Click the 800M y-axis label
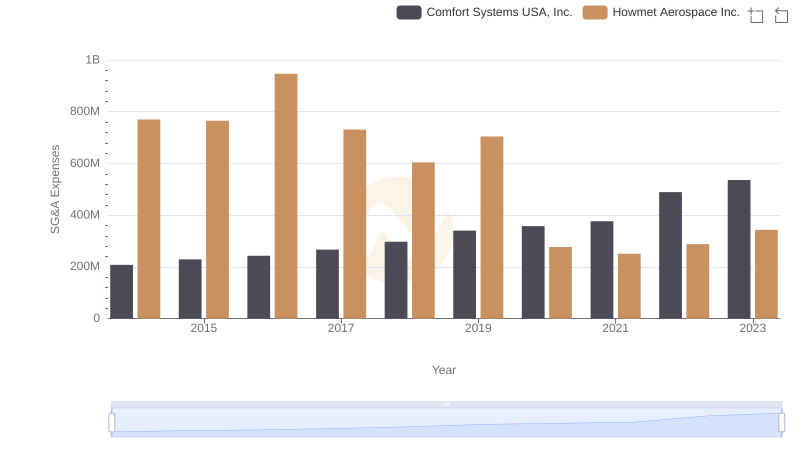800x461 pixels. (85, 112)
